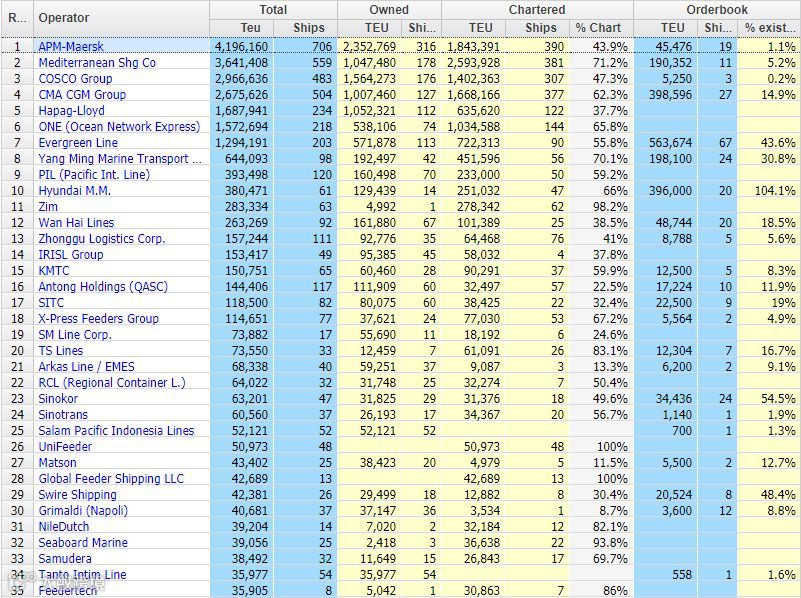
Task: Select Zim chartered percentage 98.2%
Action: click(x=601, y=207)
